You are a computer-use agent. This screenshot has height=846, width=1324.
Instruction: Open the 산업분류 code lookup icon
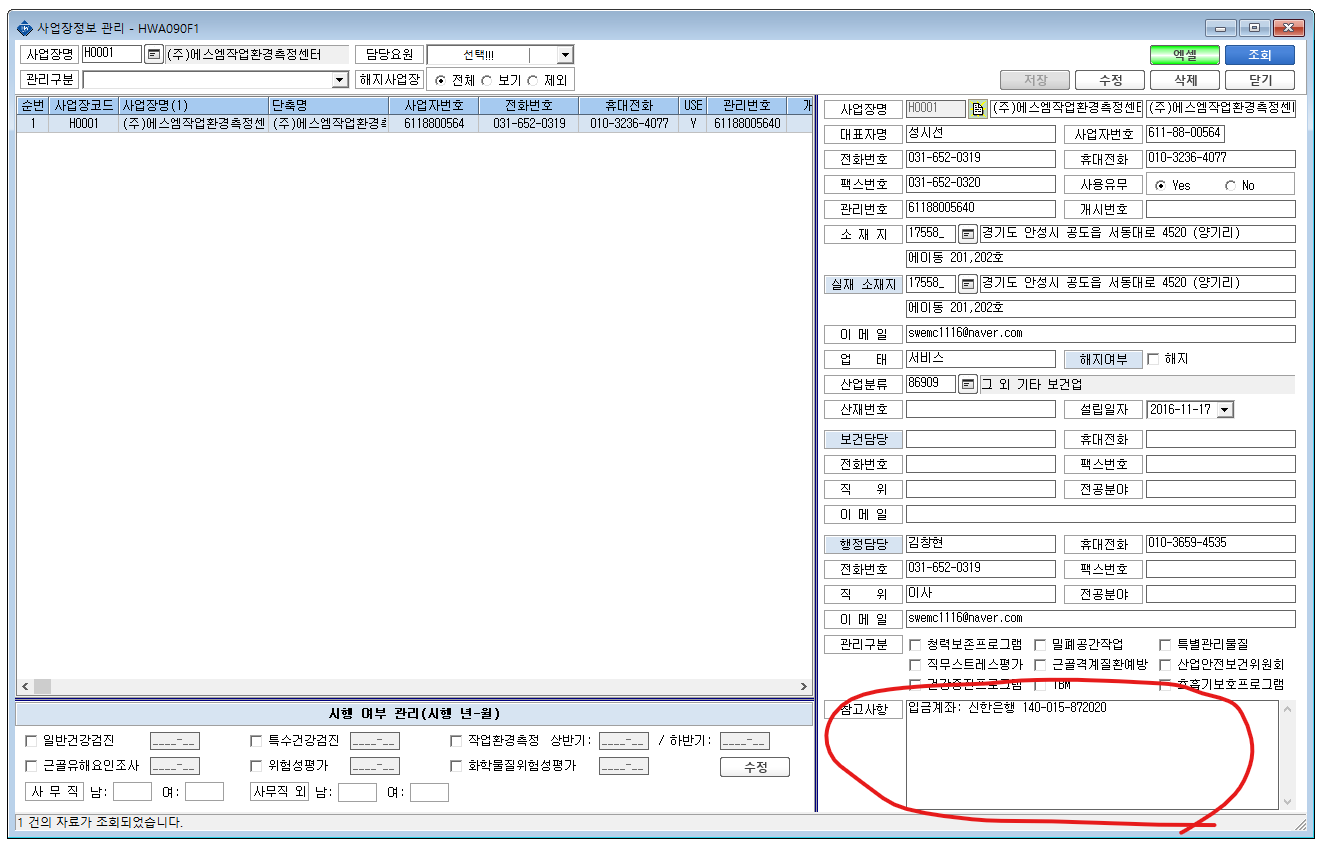(968, 384)
